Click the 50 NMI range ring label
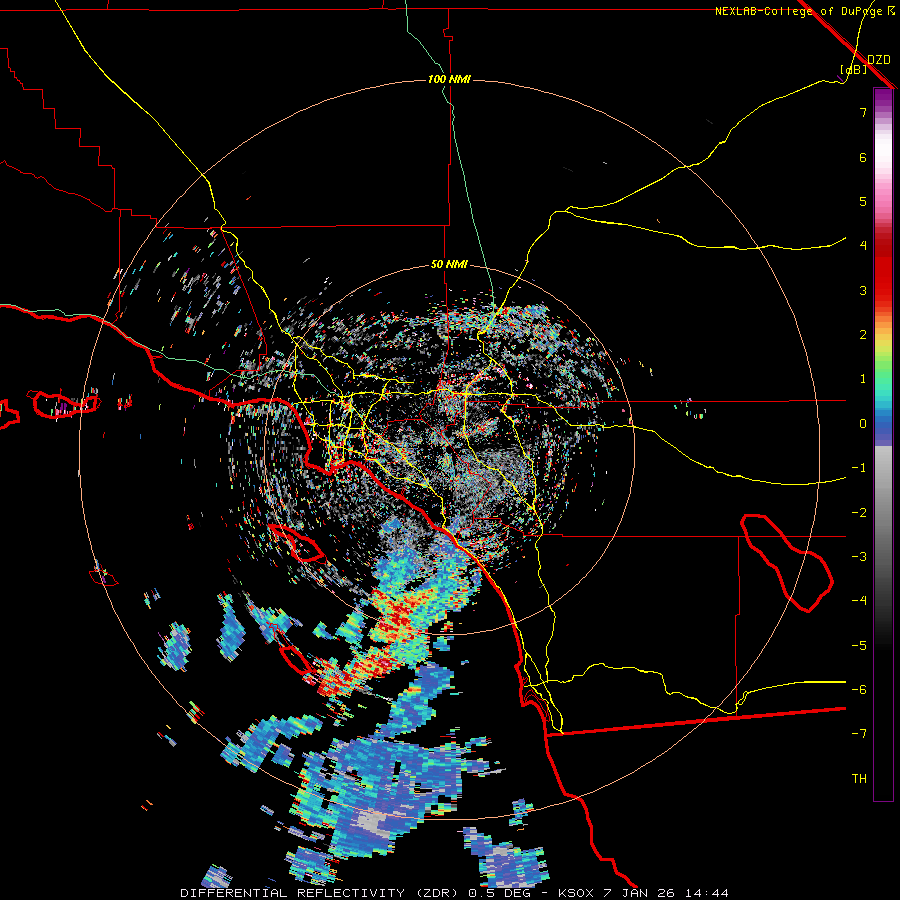900x900 pixels. 449,265
